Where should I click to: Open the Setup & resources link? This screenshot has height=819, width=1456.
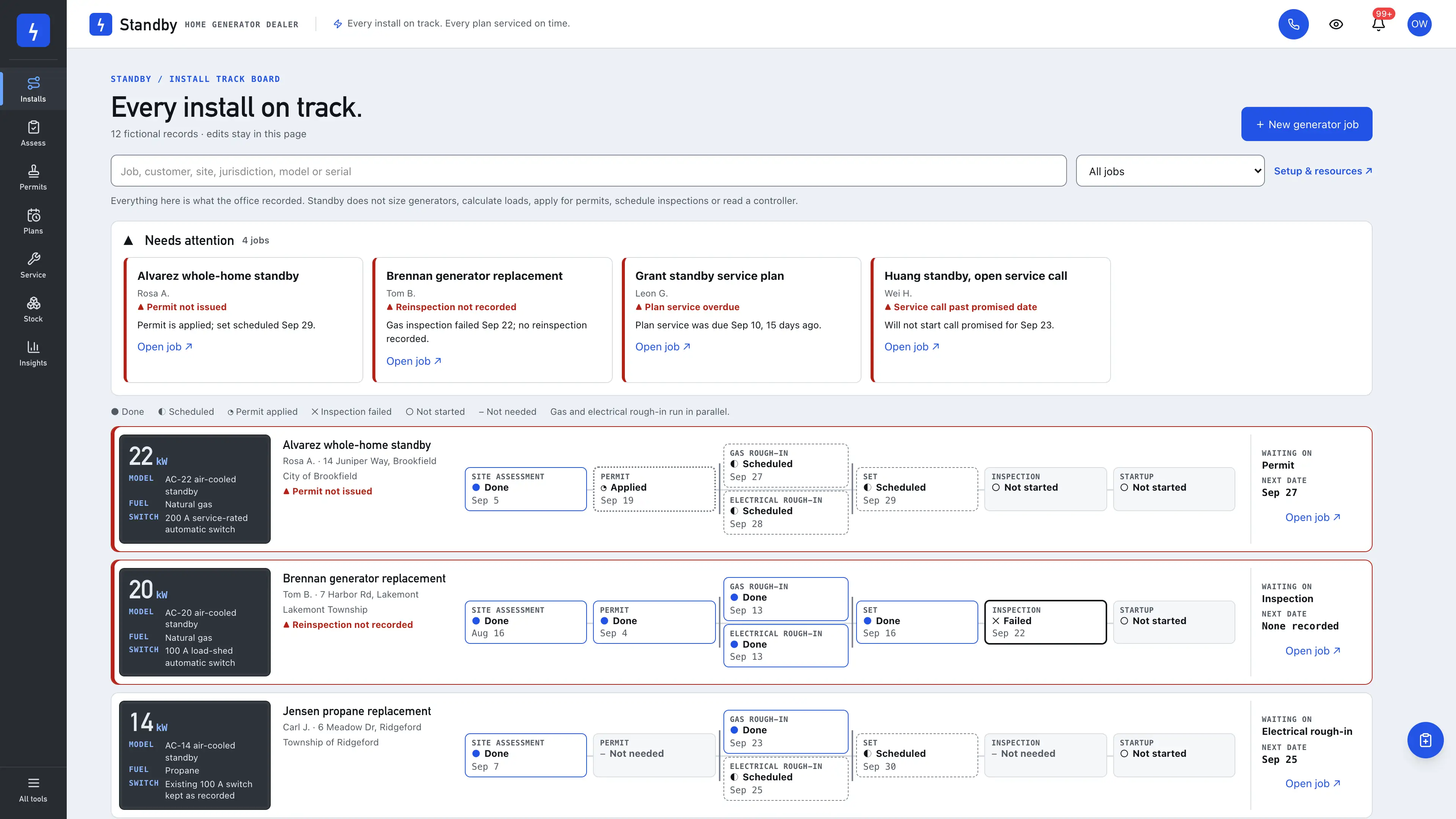1323,171
